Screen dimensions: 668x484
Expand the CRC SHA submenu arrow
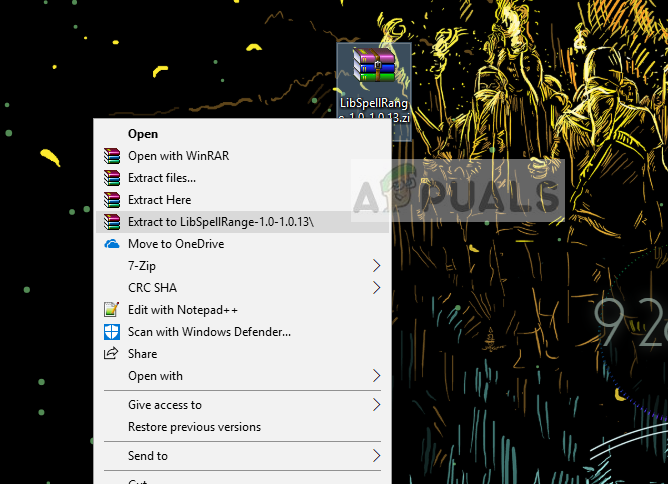click(x=376, y=288)
